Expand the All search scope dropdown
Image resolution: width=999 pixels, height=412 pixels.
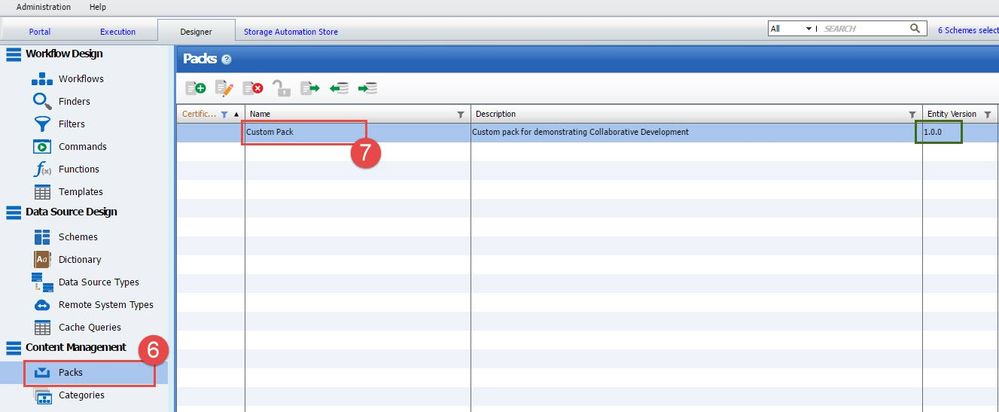pyautogui.click(x=809, y=29)
